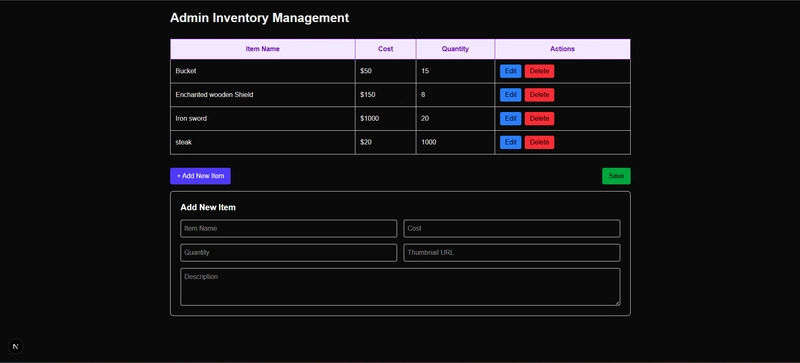Edit the steak item
This screenshot has width=800, height=363.
tap(510, 142)
